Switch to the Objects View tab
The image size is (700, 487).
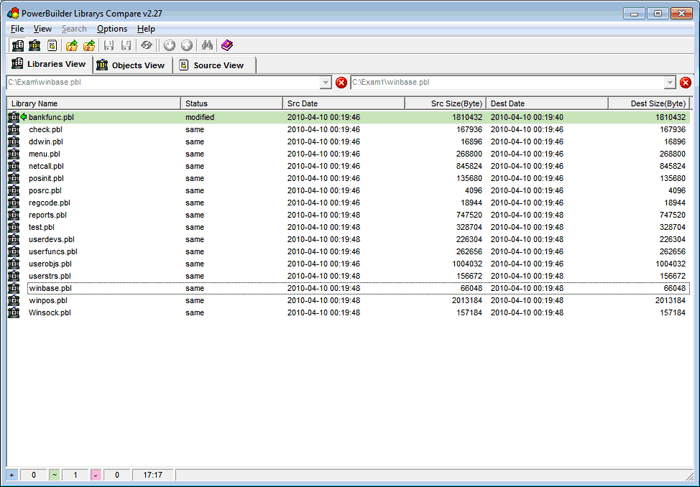point(131,65)
